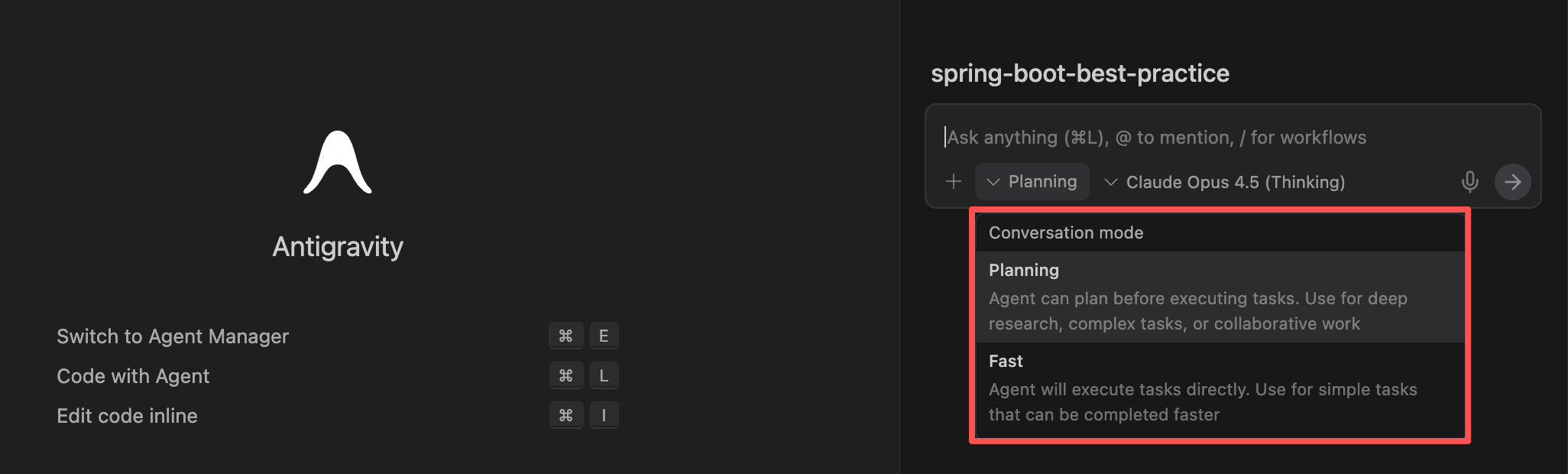Click the Conversation mode header label
Screen dimensions: 1568x474
point(1066,233)
